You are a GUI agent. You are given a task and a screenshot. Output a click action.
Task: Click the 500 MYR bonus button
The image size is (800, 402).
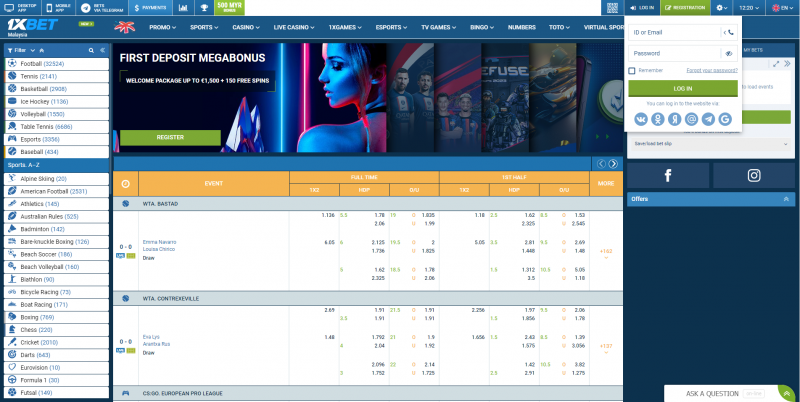230,8
